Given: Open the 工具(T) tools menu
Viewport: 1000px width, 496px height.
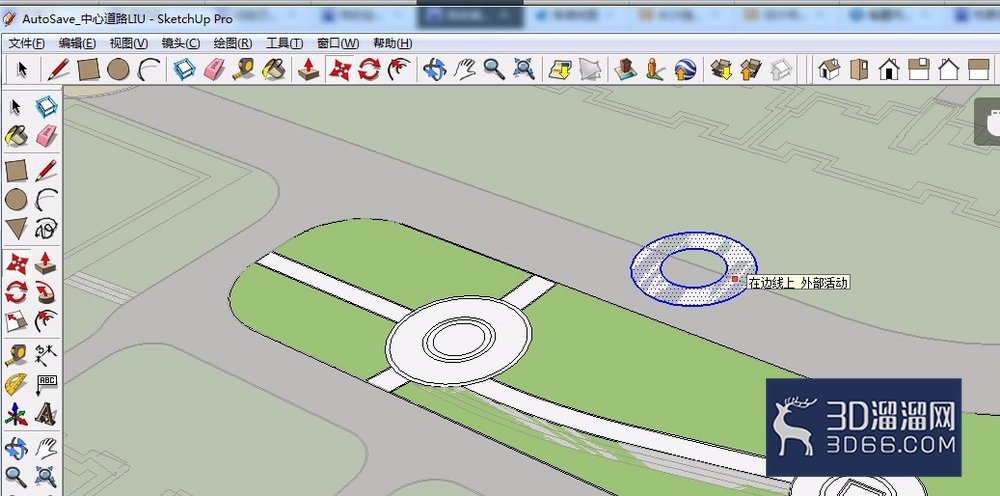Looking at the screenshot, I should pyautogui.click(x=284, y=43).
